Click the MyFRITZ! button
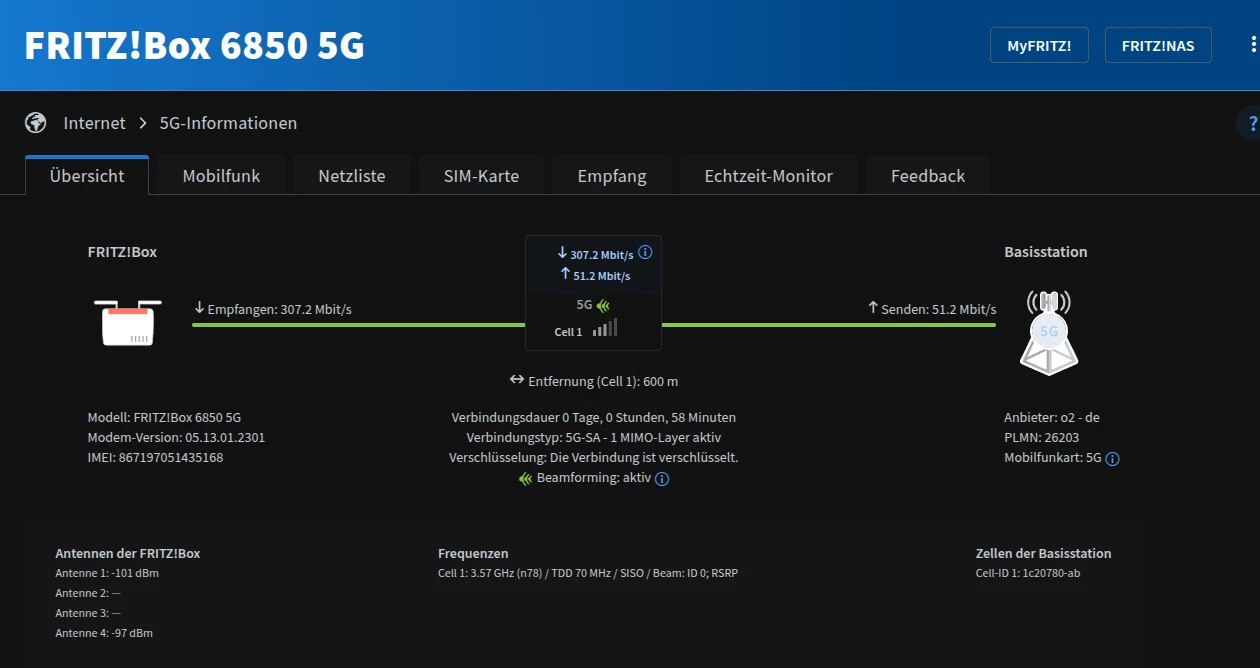 [x=1039, y=46]
